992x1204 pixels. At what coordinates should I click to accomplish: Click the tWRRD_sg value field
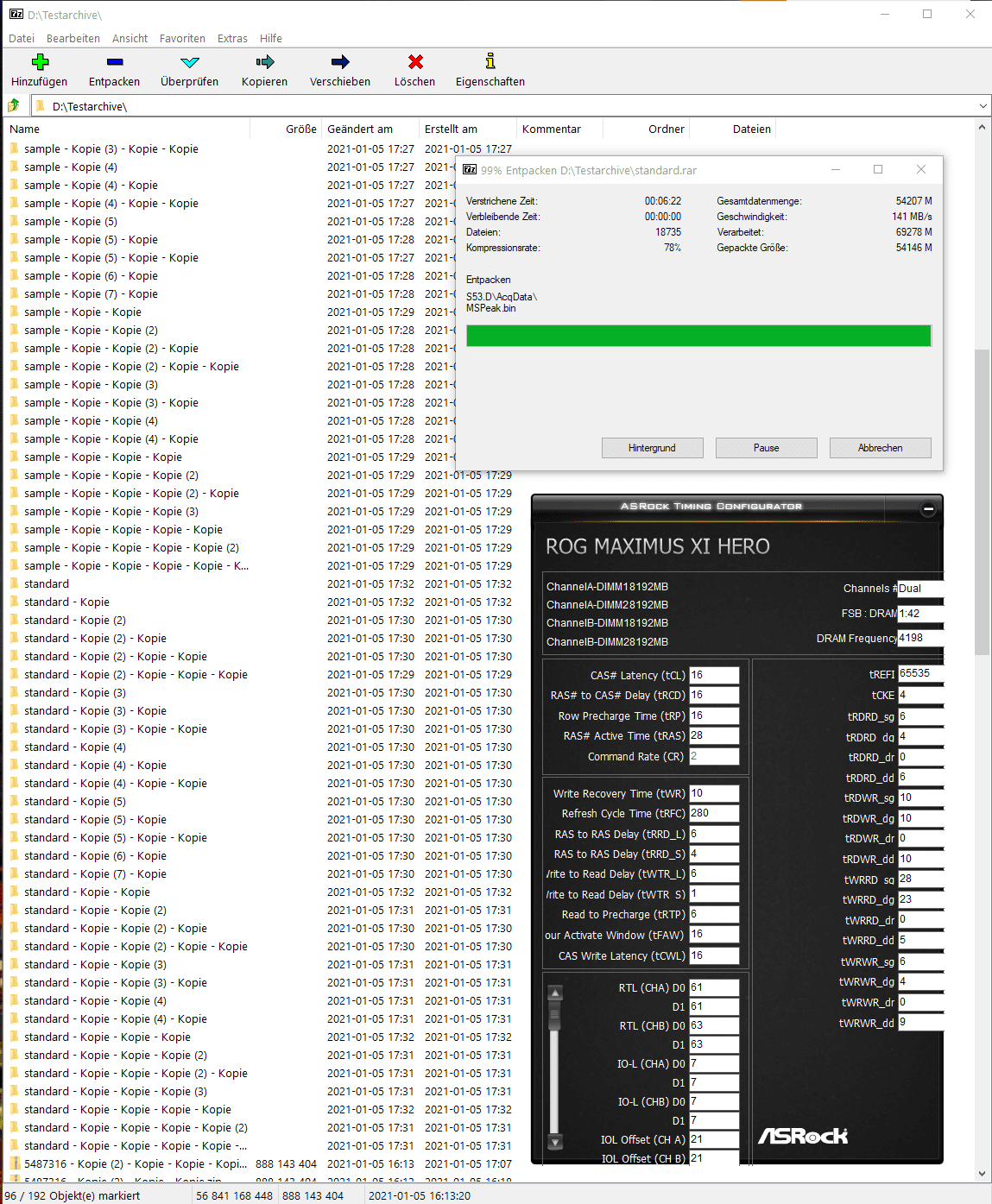pyautogui.click(x=920, y=879)
